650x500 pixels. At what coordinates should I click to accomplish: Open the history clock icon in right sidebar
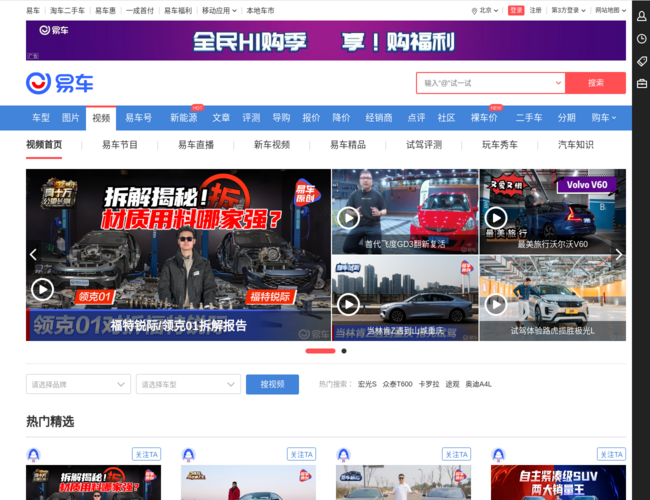[641, 39]
